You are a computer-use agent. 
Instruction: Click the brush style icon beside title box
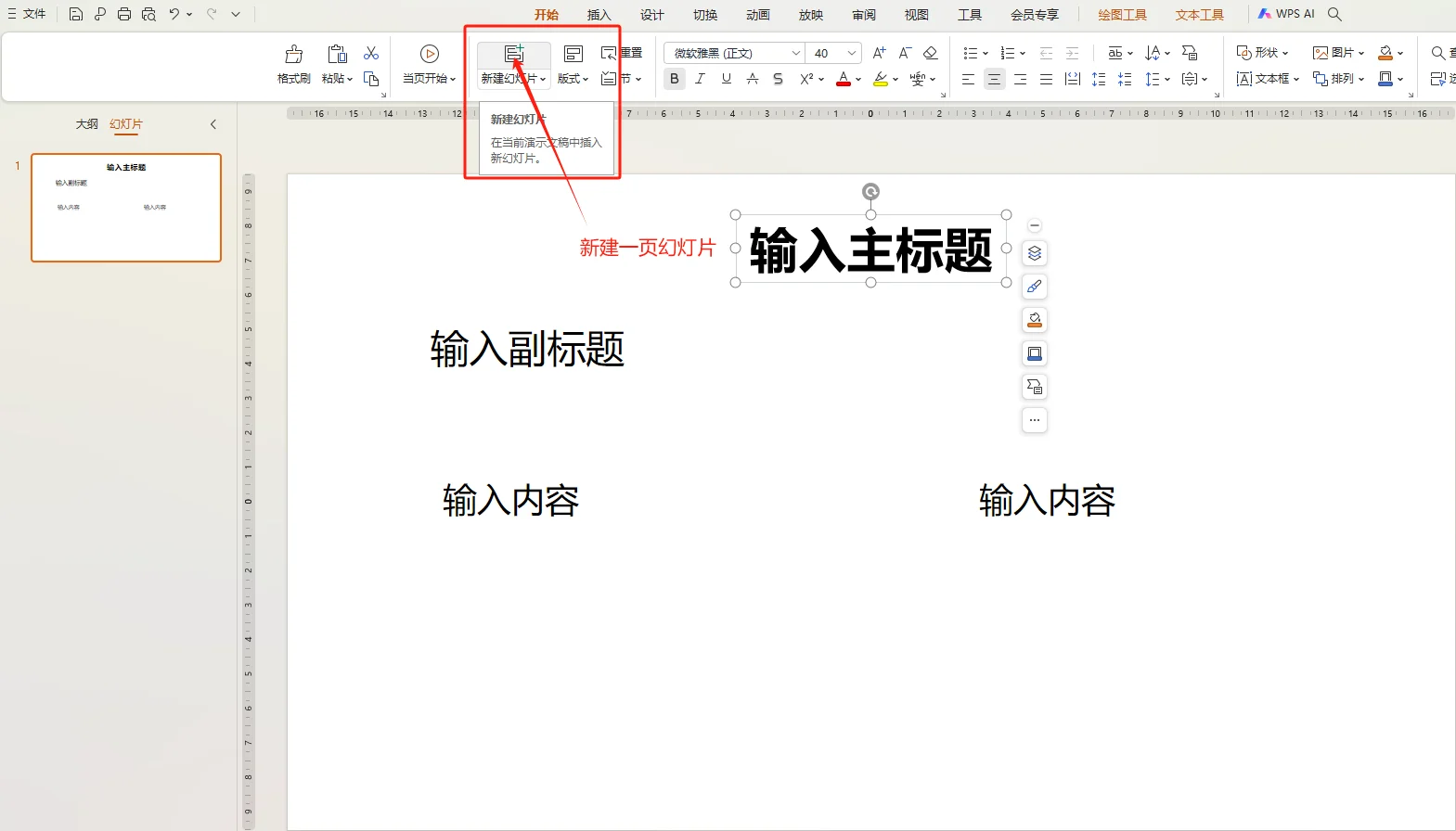pos(1035,287)
